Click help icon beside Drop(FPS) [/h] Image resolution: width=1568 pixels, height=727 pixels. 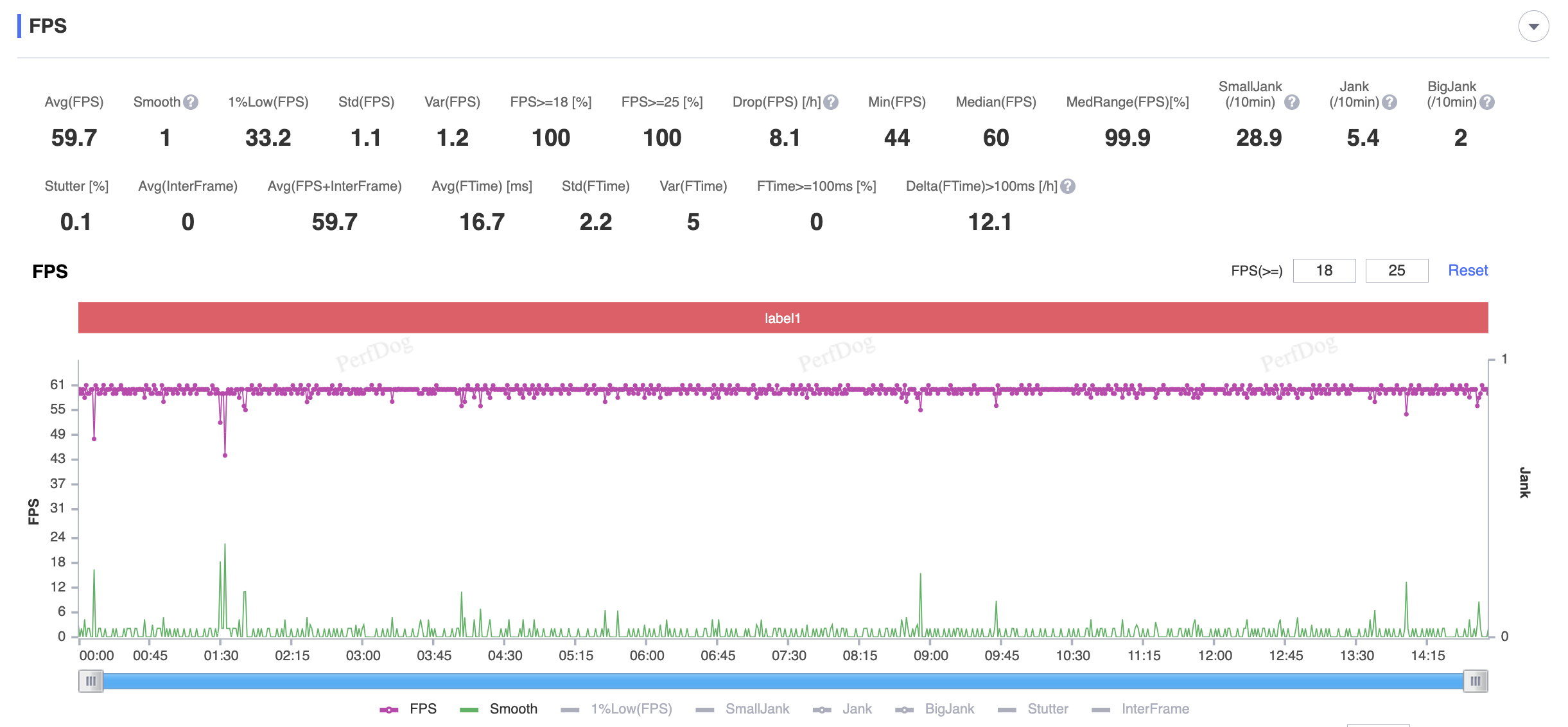point(831,102)
